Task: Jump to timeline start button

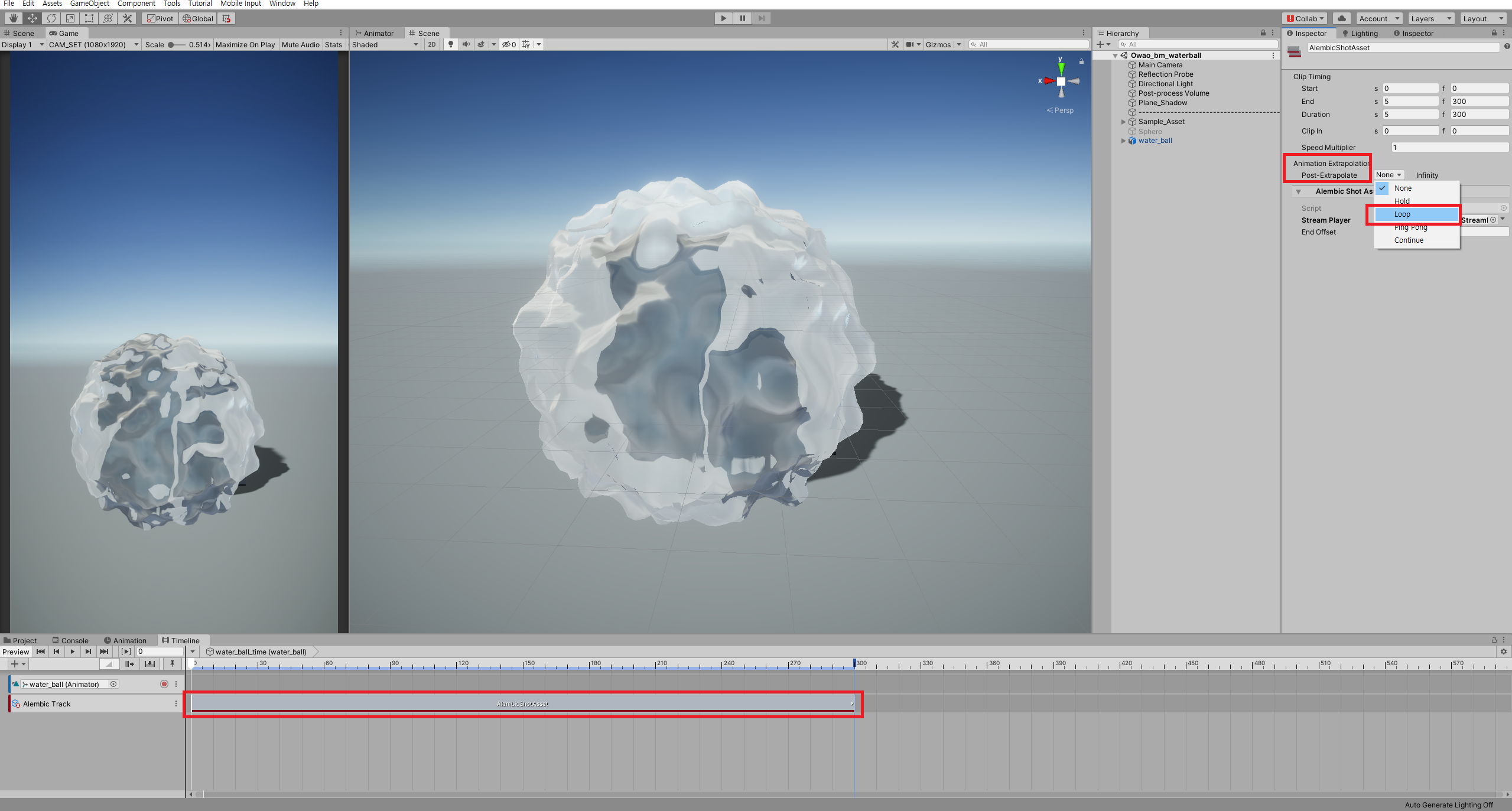Action: (41, 652)
